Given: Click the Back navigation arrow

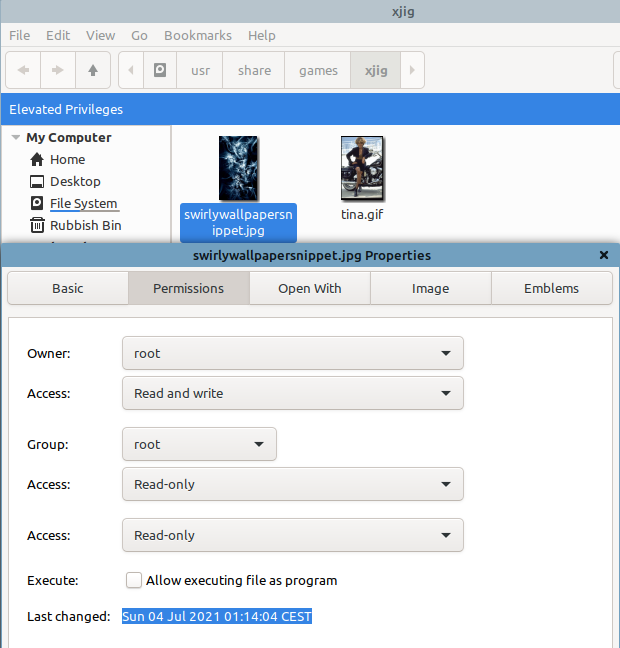Looking at the screenshot, I should pyautogui.click(x=24, y=71).
